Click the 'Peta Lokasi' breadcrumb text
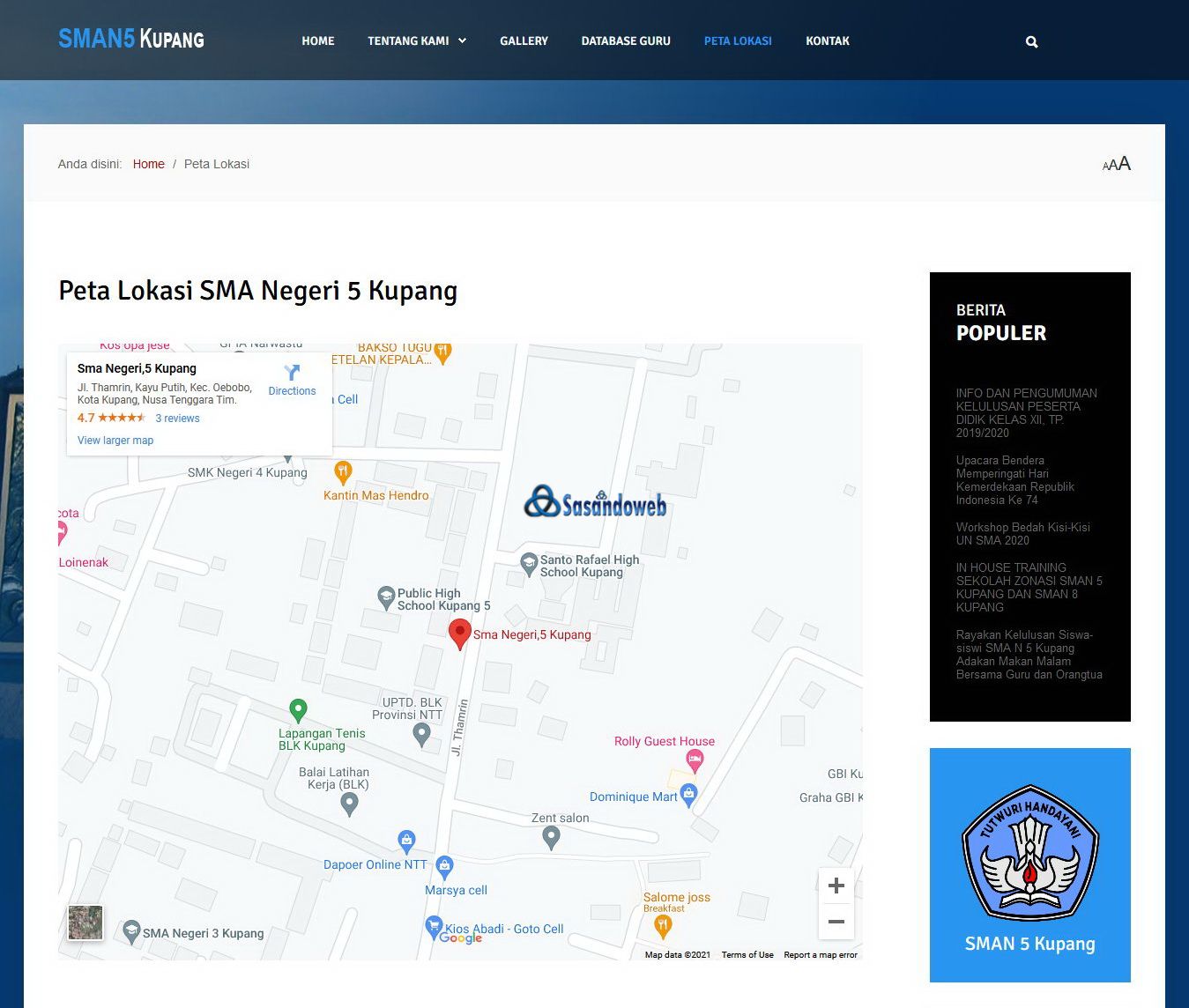Screen dimensions: 1189x1008 (217, 164)
